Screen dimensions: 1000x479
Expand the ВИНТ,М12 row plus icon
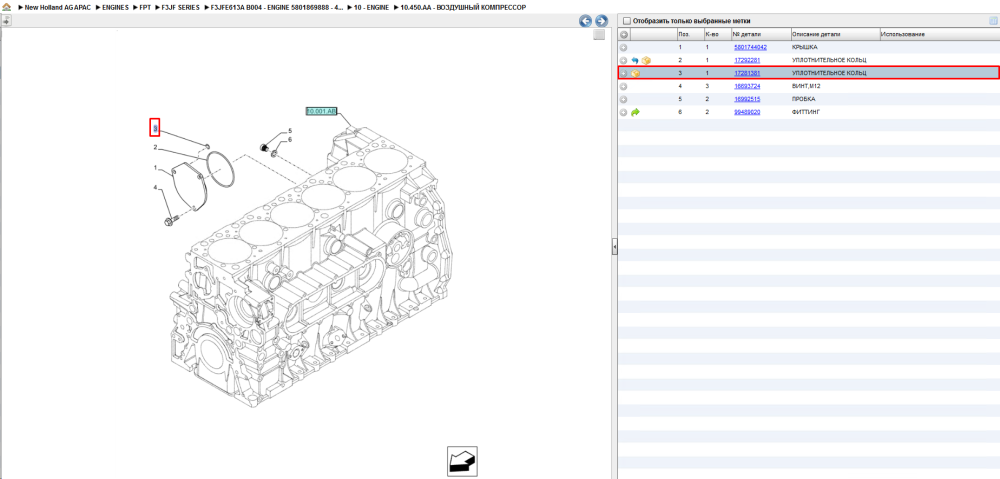point(624,86)
